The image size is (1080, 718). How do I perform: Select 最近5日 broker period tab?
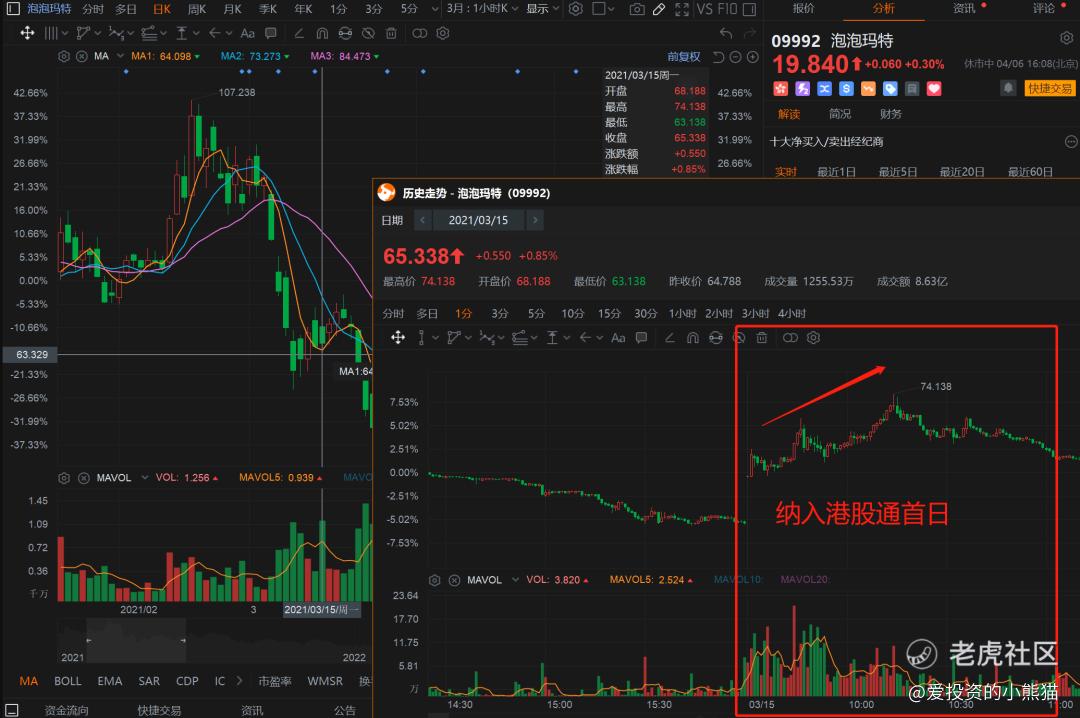[897, 172]
